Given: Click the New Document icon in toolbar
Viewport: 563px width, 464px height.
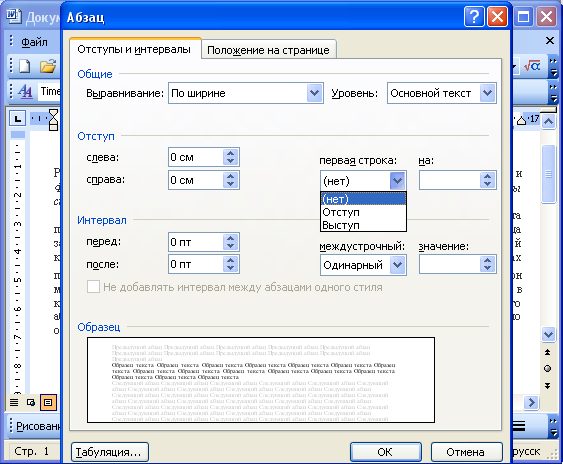Looking at the screenshot, I should point(25,66).
